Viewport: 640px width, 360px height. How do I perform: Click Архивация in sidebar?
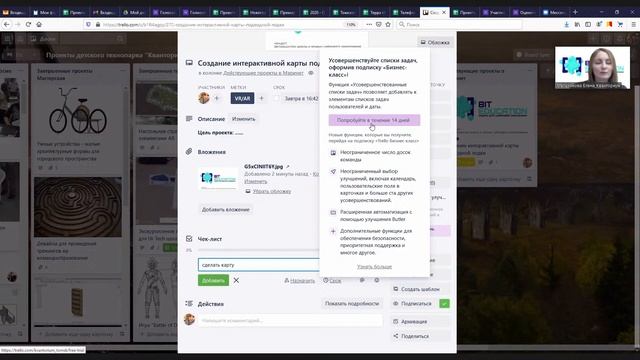tap(421, 322)
